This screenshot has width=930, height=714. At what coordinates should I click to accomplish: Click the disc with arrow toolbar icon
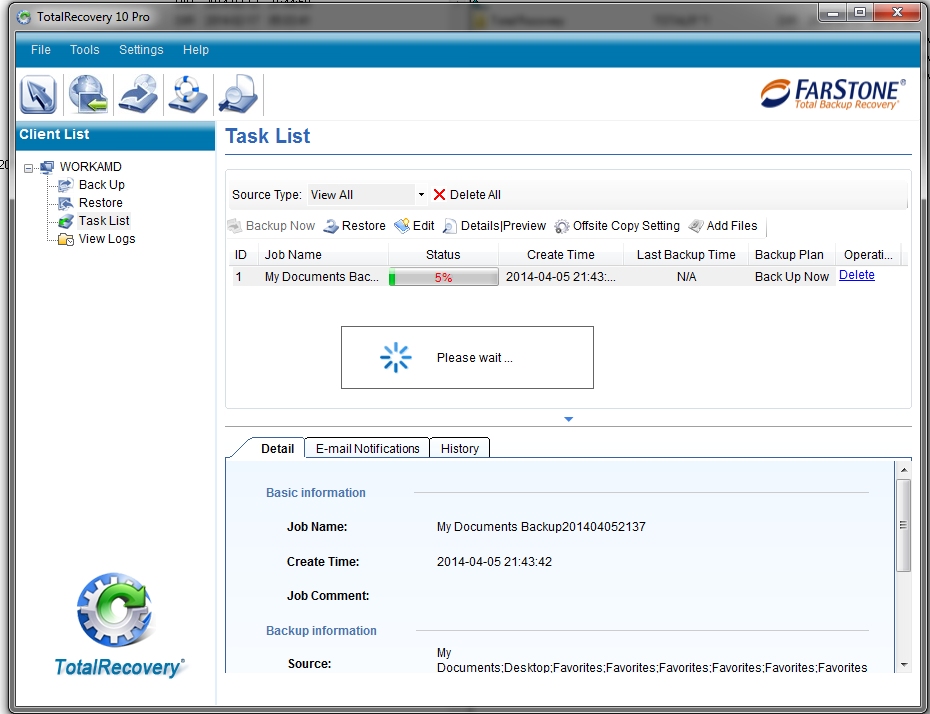pos(138,95)
